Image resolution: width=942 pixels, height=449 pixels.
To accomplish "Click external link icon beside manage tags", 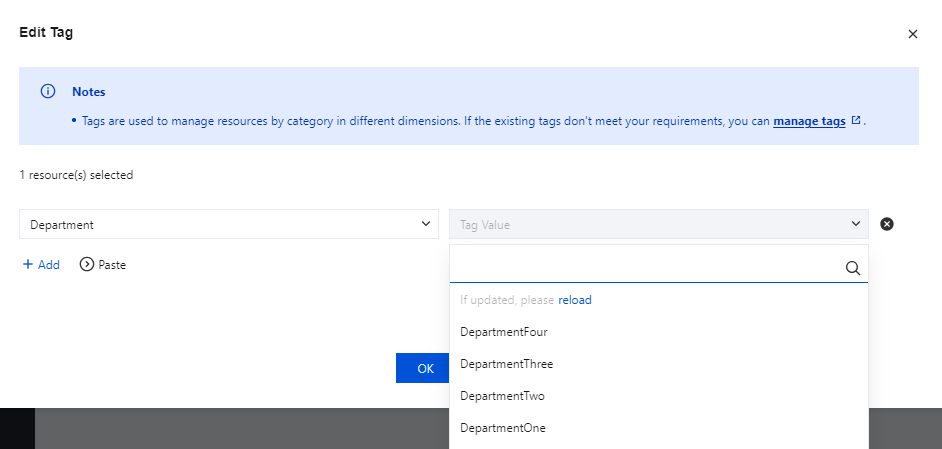I will pos(856,121).
